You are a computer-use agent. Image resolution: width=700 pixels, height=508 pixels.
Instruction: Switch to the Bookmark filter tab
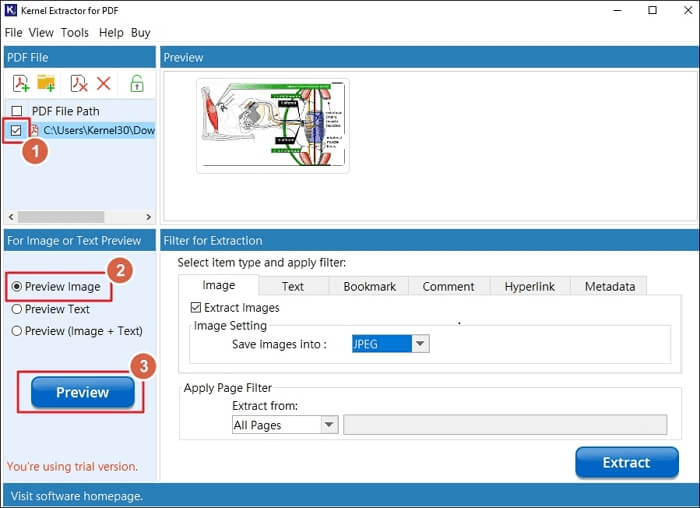(x=369, y=286)
